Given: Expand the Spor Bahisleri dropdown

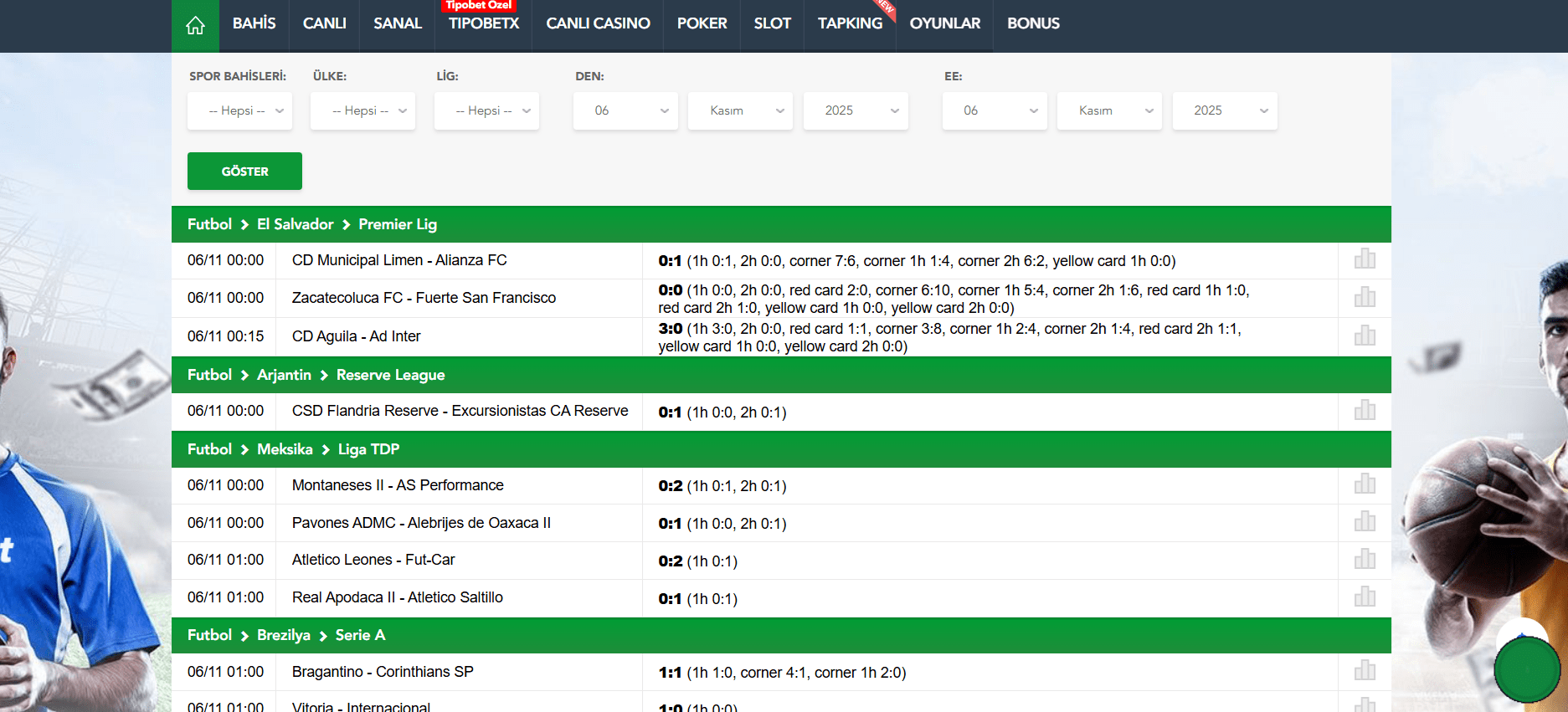Looking at the screenshot, I should [239, 110].
